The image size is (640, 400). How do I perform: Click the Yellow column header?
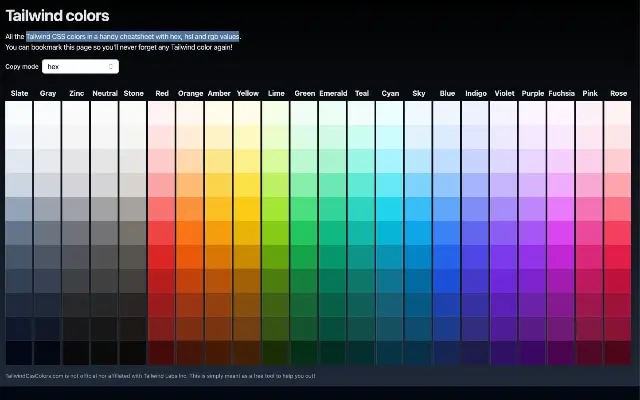[248, 93]
